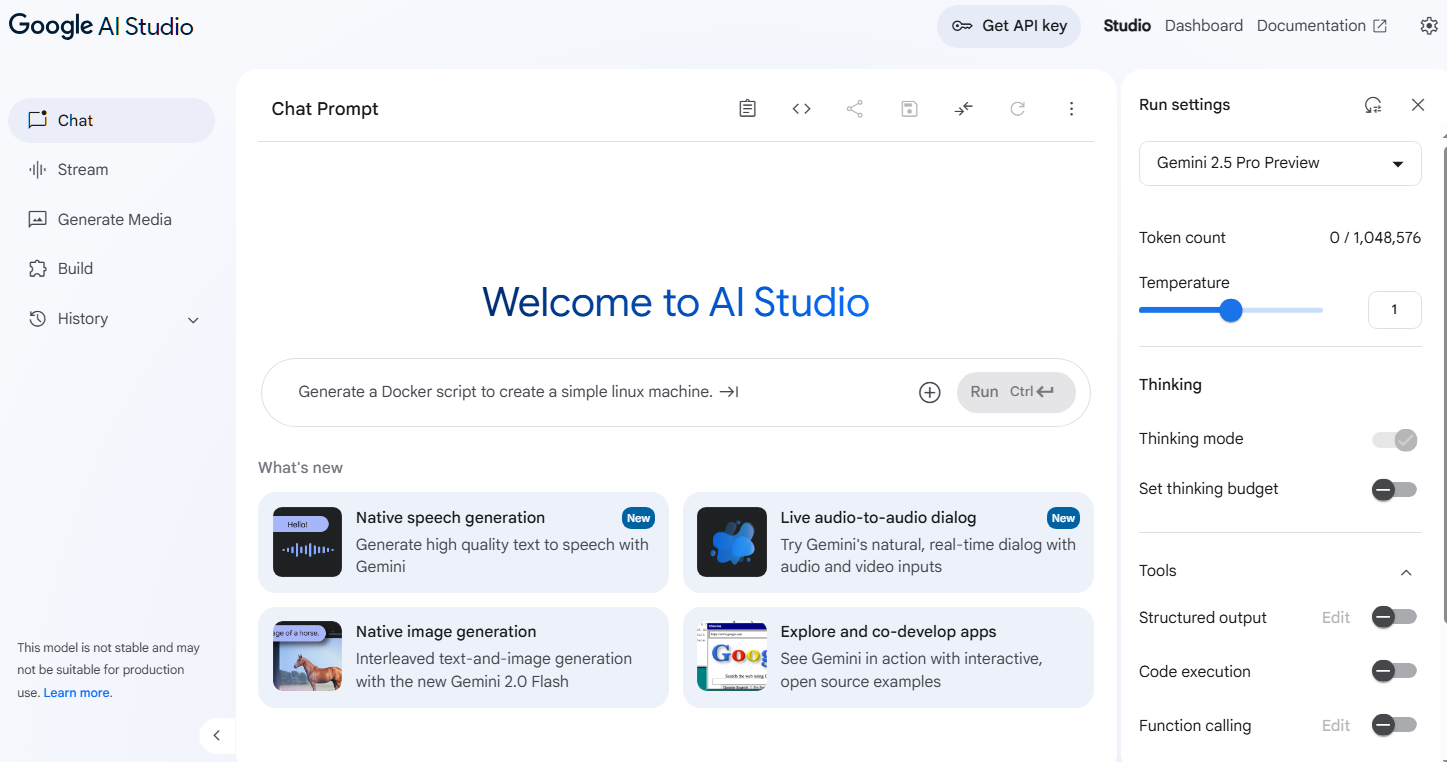Switch to the Dashboard tab
This screenshot has width=1447, height=762.
(x=1204, y=26)
